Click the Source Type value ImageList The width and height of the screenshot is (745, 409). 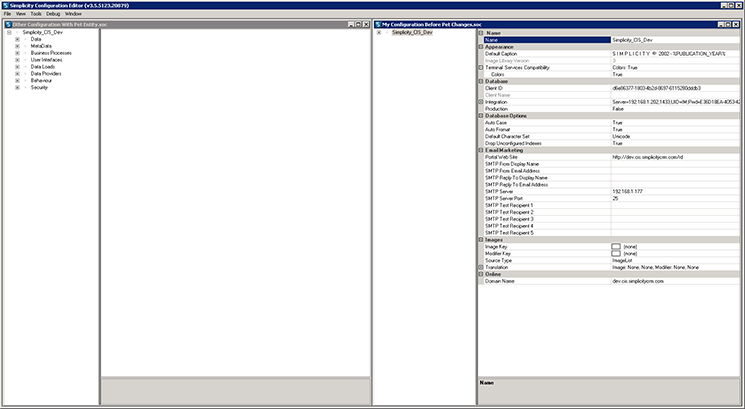point(675,260)
